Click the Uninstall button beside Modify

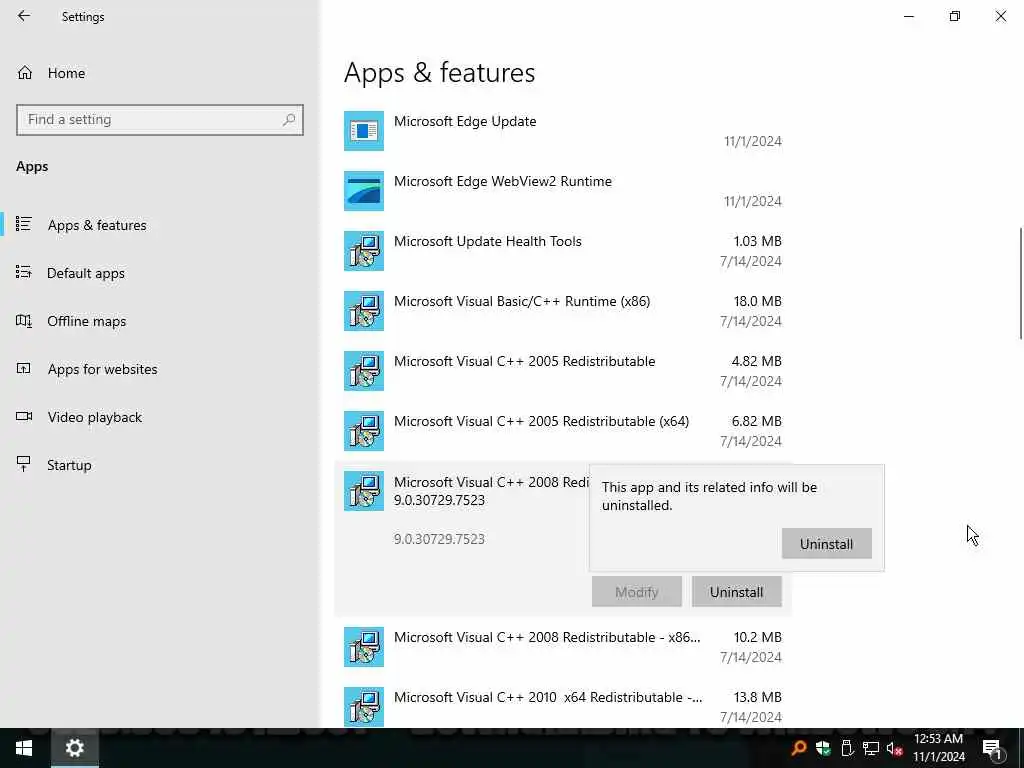point(737,592)
